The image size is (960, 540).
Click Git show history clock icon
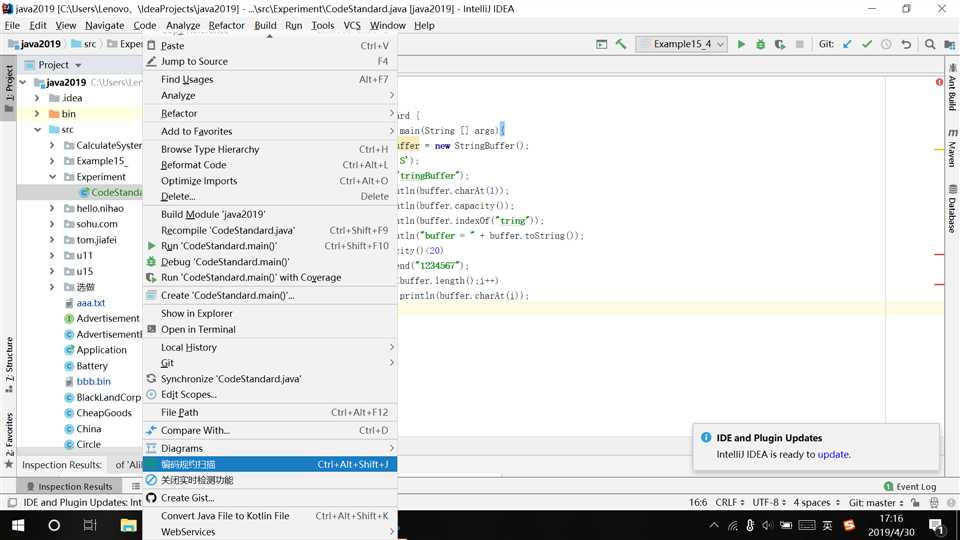(x=886, y=44)
